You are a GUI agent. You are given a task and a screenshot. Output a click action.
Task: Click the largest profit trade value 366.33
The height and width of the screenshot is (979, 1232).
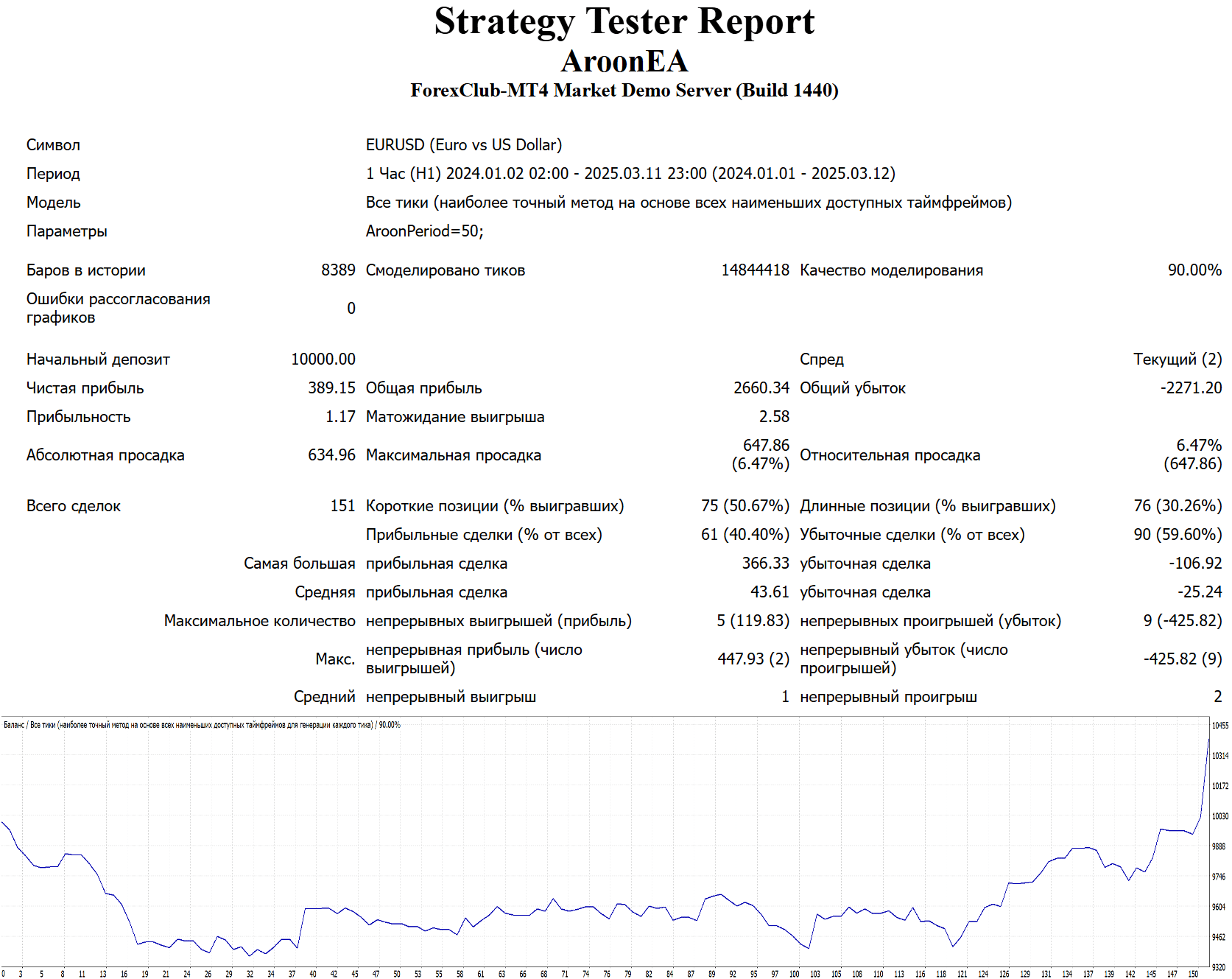point(765,564)
